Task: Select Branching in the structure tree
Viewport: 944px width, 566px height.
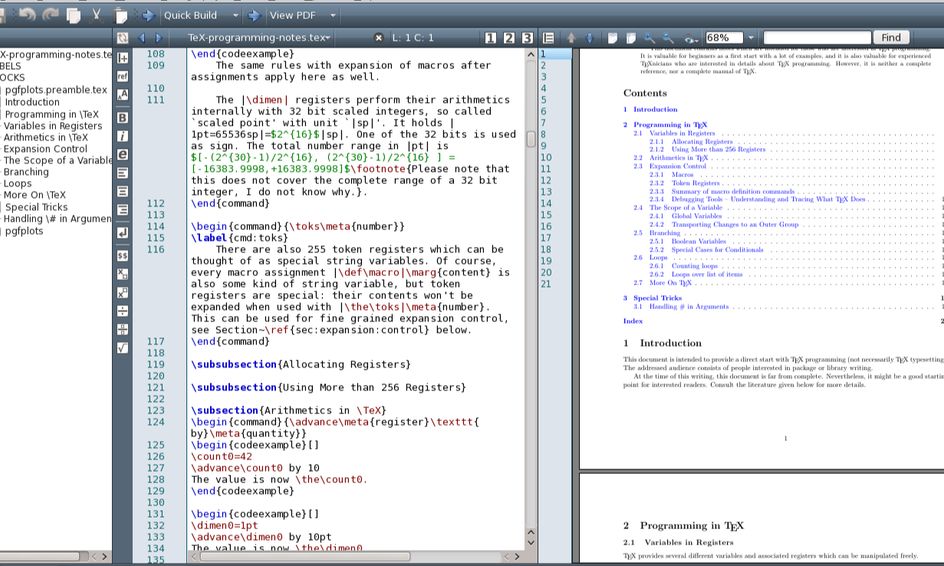Action: click(26, 172)
